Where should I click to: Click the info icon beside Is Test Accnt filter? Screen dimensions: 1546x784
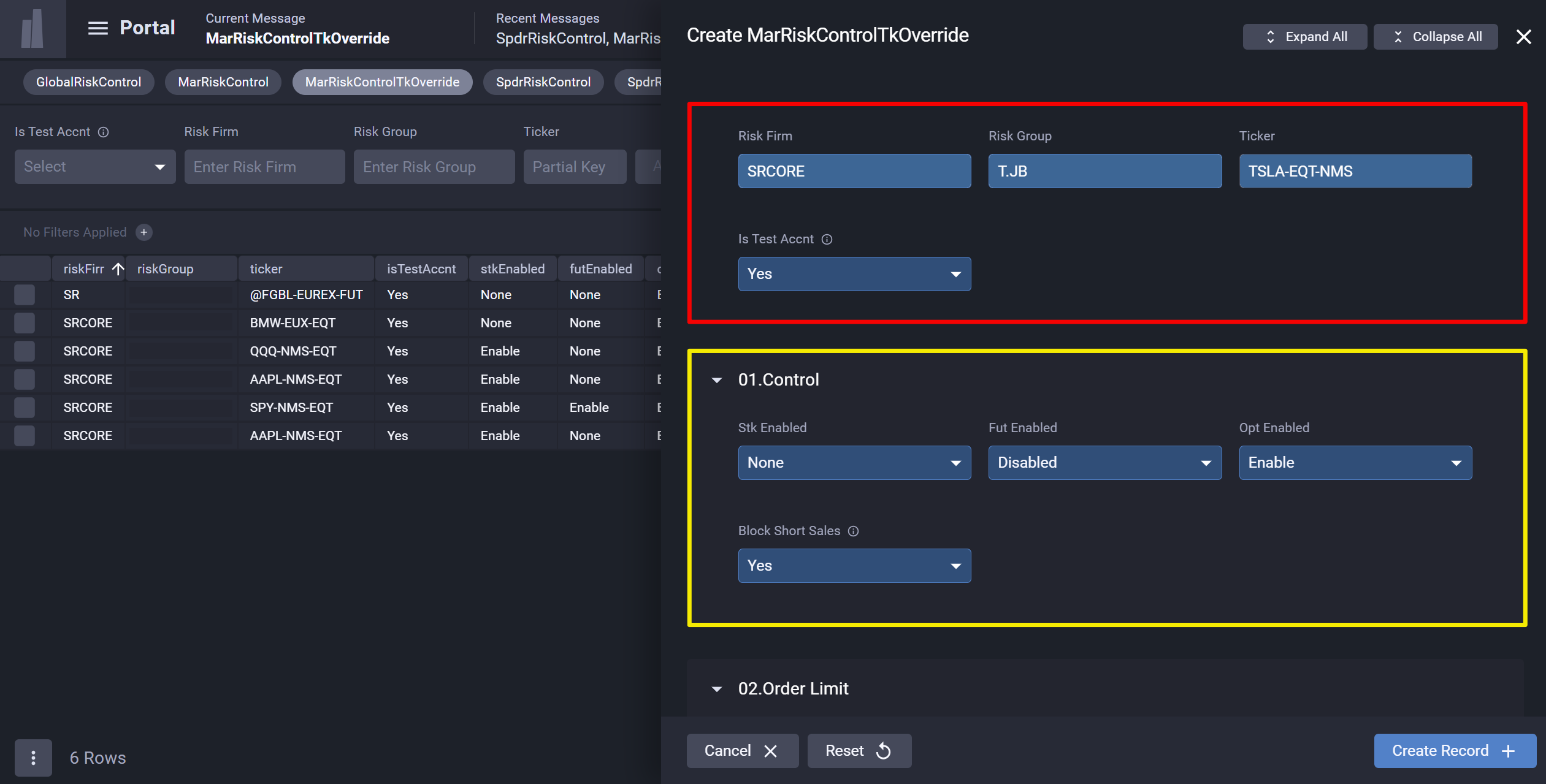[105, 132]
